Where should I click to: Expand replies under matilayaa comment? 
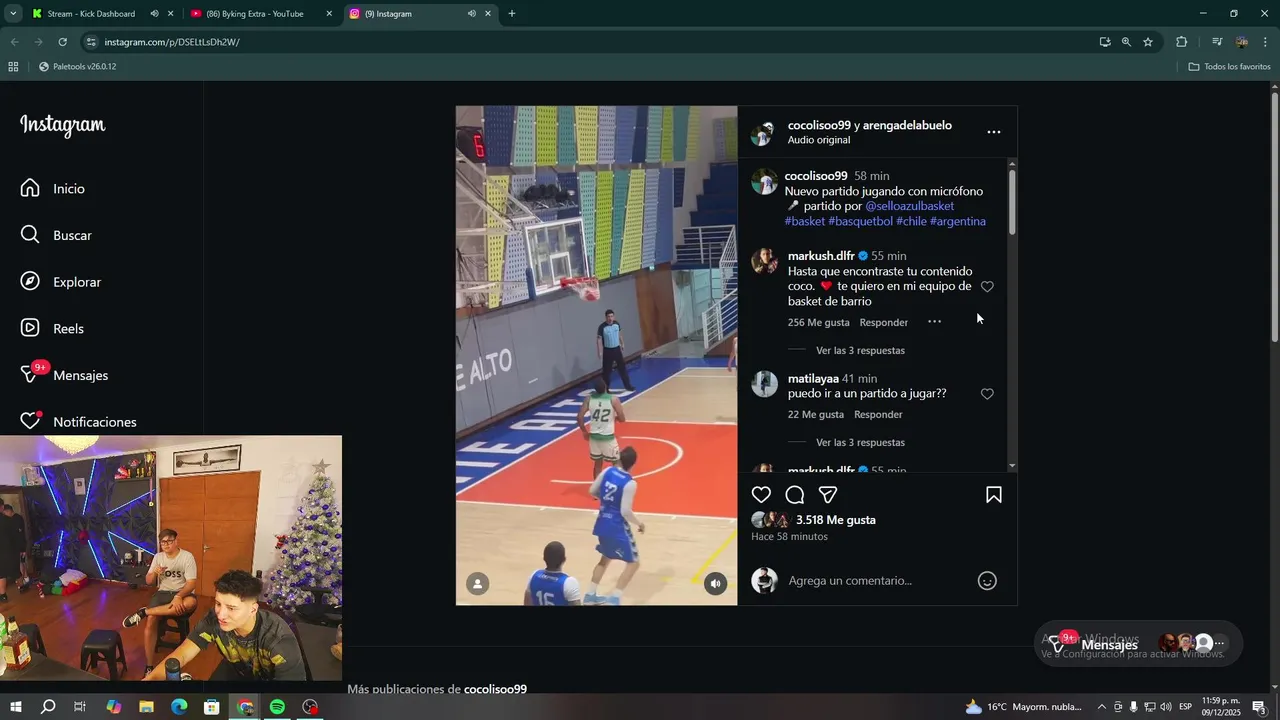point(860,443)
